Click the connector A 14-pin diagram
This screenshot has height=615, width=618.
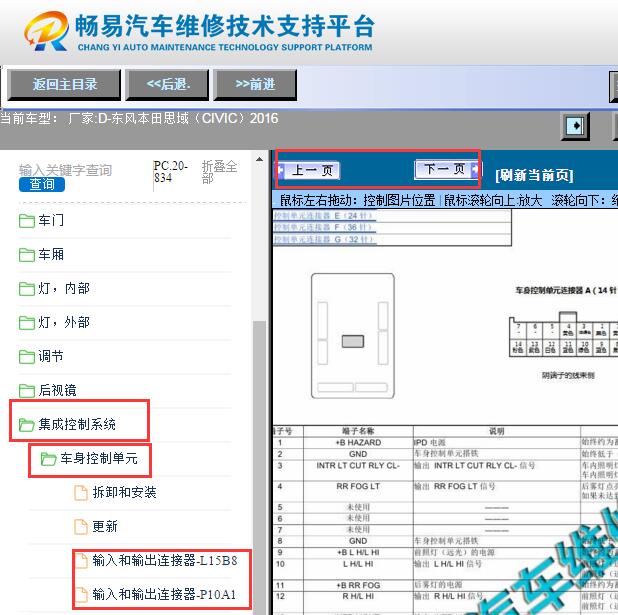pos(563,334)
